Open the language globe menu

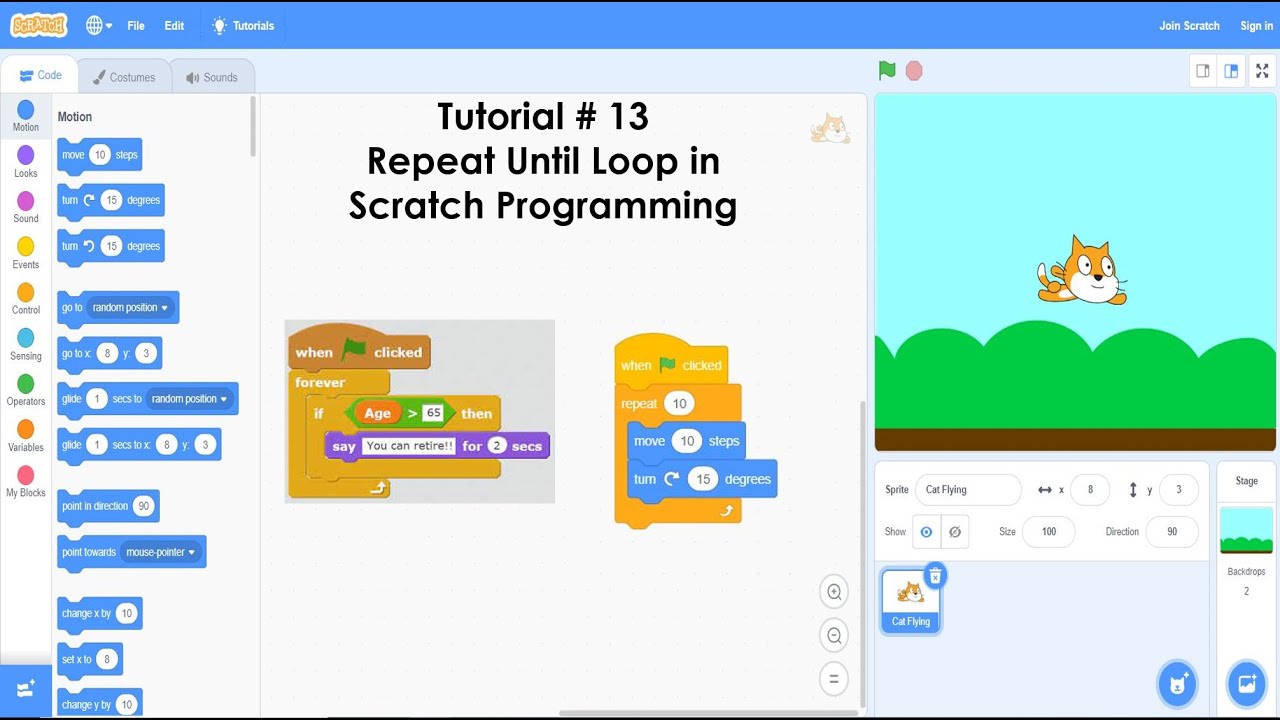(99, 26)
